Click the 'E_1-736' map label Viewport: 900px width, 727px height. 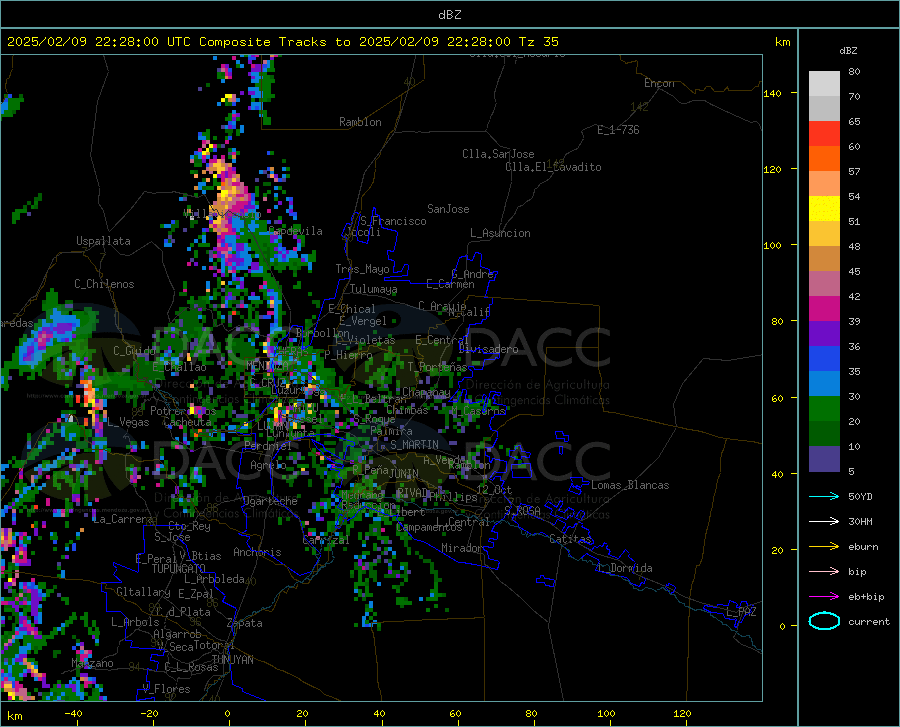pos(618,130)
